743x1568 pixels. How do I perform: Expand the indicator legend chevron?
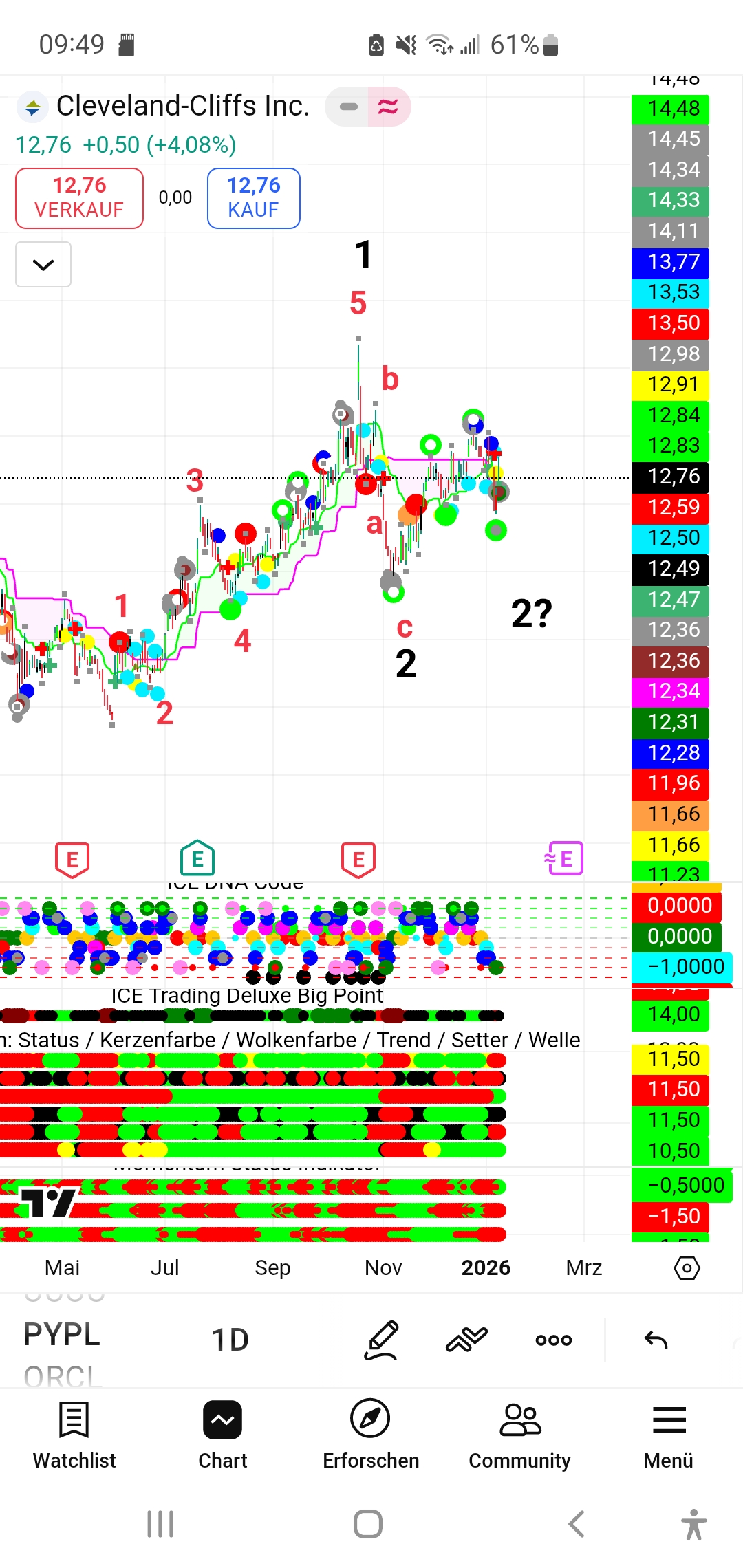(43, 265)
